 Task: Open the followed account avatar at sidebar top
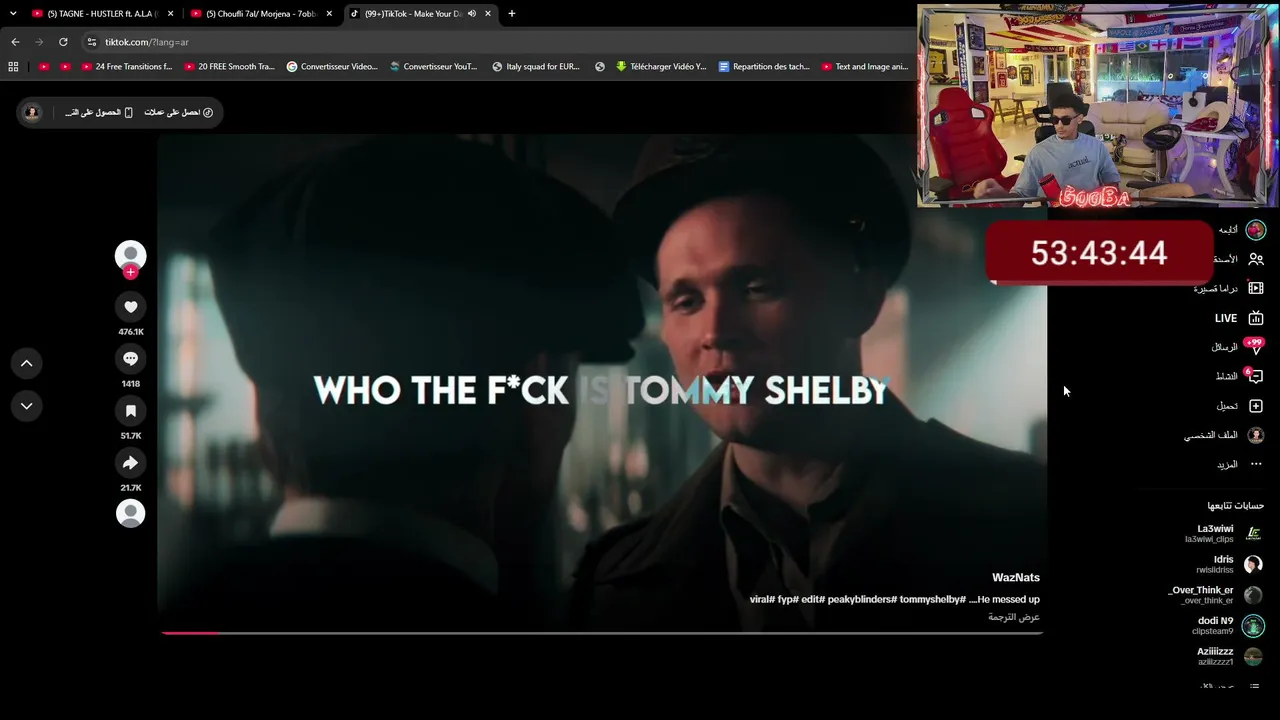[1256, 230]
